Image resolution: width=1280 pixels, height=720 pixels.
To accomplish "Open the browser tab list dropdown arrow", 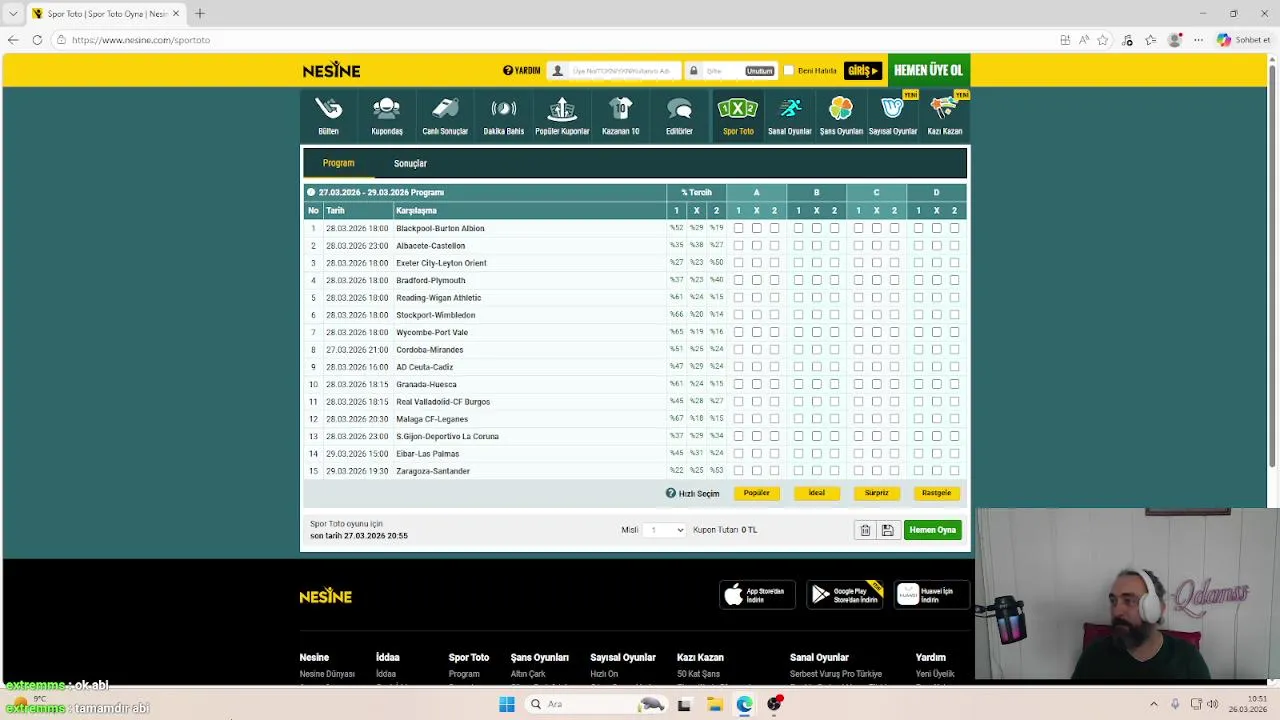I will [x=13, y=13].
